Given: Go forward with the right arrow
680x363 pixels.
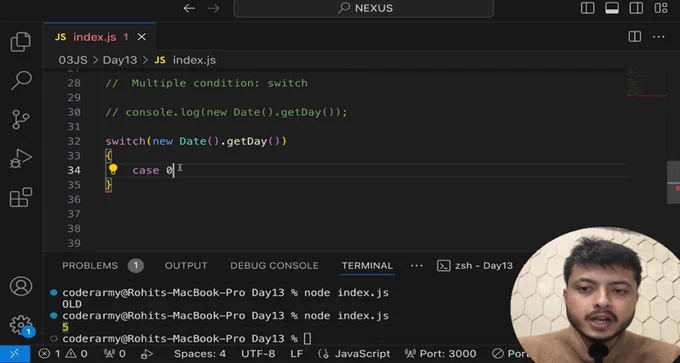Looking at the screenshot, I should 213,8.
